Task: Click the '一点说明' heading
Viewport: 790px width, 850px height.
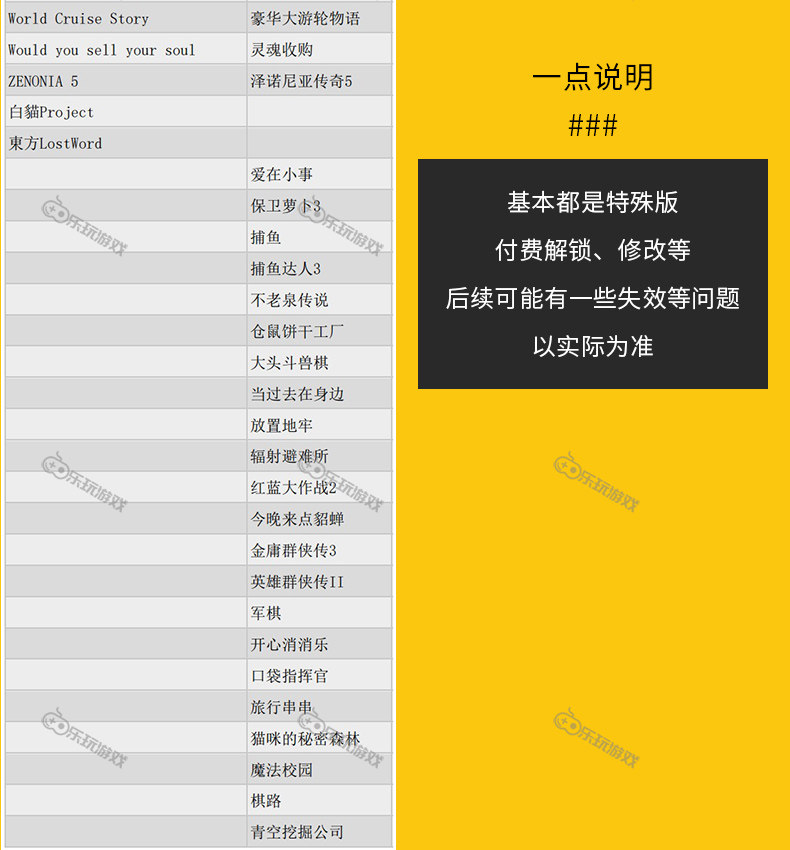Action: click(593, 77)
